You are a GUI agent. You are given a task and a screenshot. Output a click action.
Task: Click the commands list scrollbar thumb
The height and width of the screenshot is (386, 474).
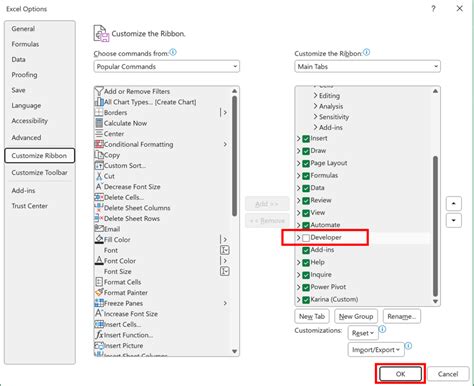(x=235, y=156)
